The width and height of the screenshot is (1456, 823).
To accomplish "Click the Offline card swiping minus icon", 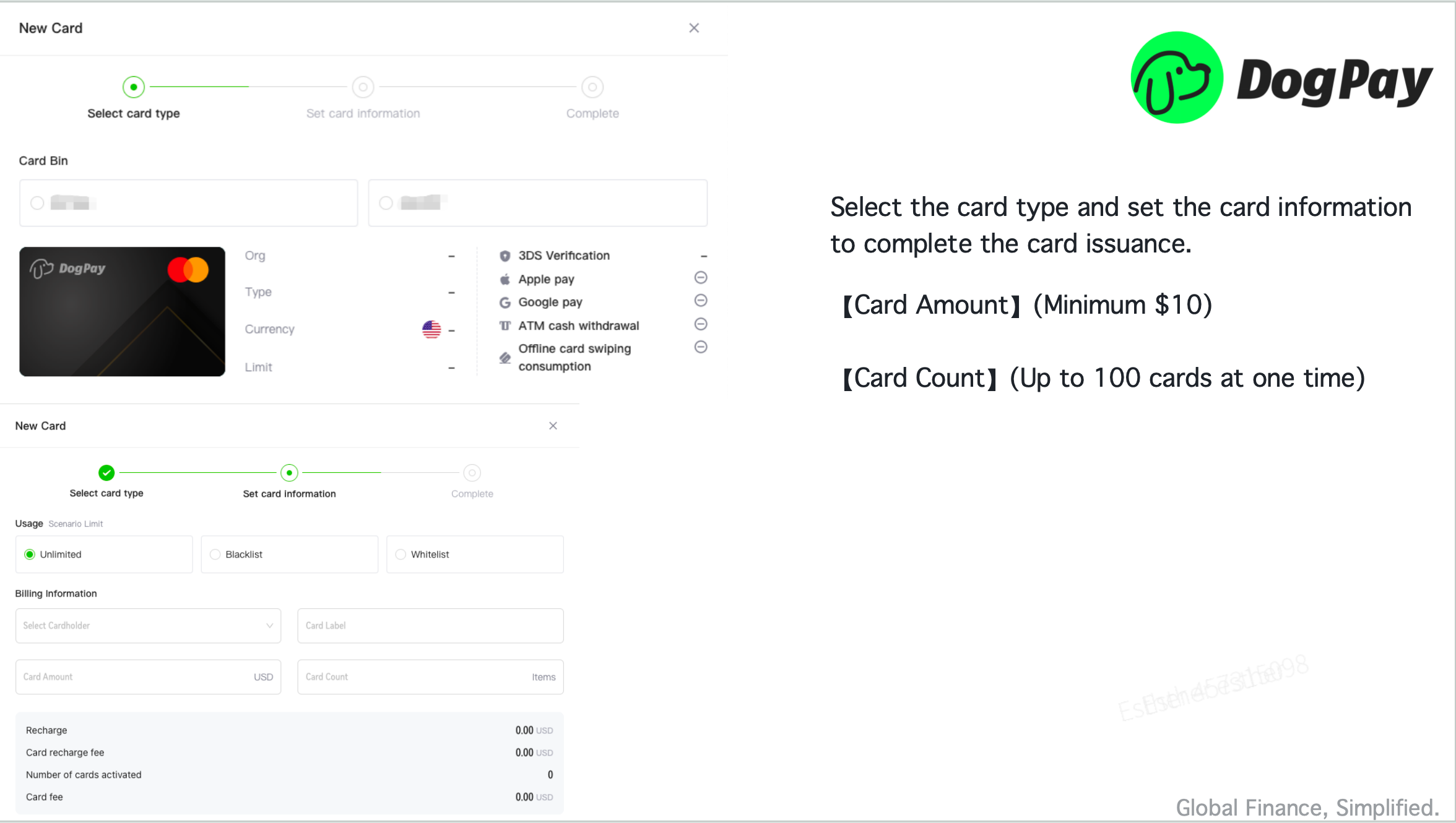I will (701, 347).
